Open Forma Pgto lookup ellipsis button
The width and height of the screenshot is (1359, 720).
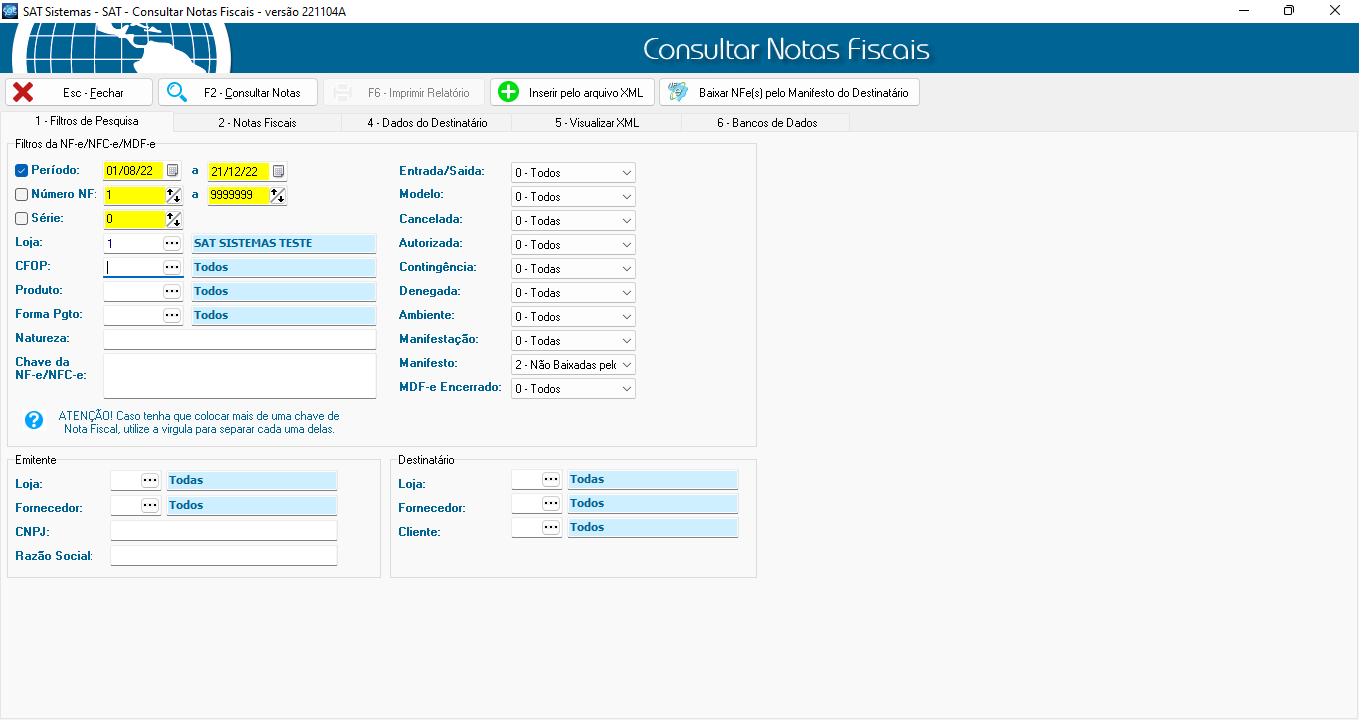point(172,315)
